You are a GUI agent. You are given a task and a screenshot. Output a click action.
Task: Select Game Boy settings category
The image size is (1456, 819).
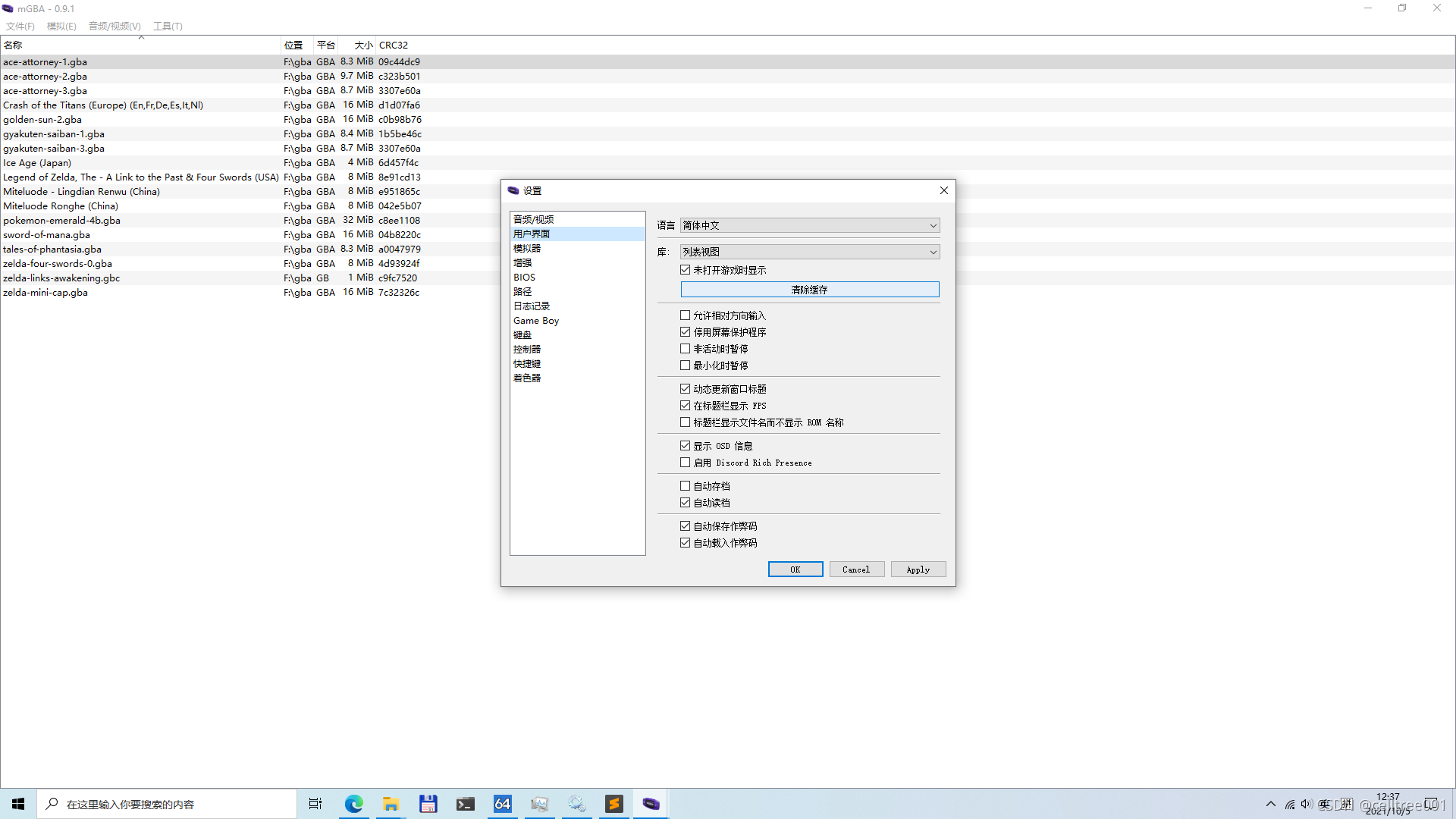[536, 321]
